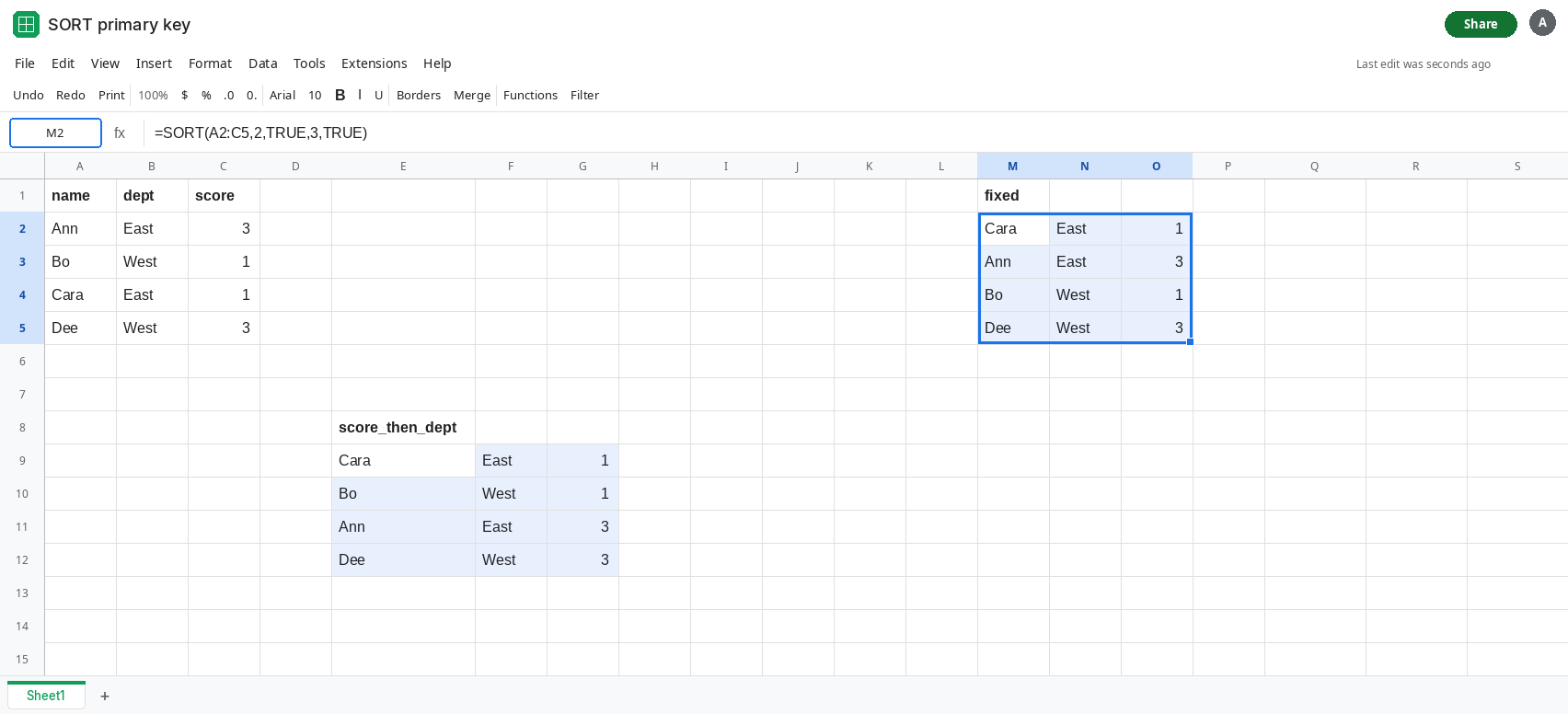Select cell C1 'score'
Screen dimensions: 1568x714
[x=224, y=196]
